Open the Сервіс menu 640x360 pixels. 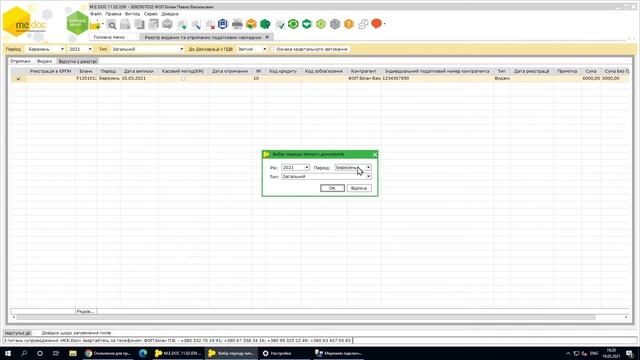pos(151,13)
